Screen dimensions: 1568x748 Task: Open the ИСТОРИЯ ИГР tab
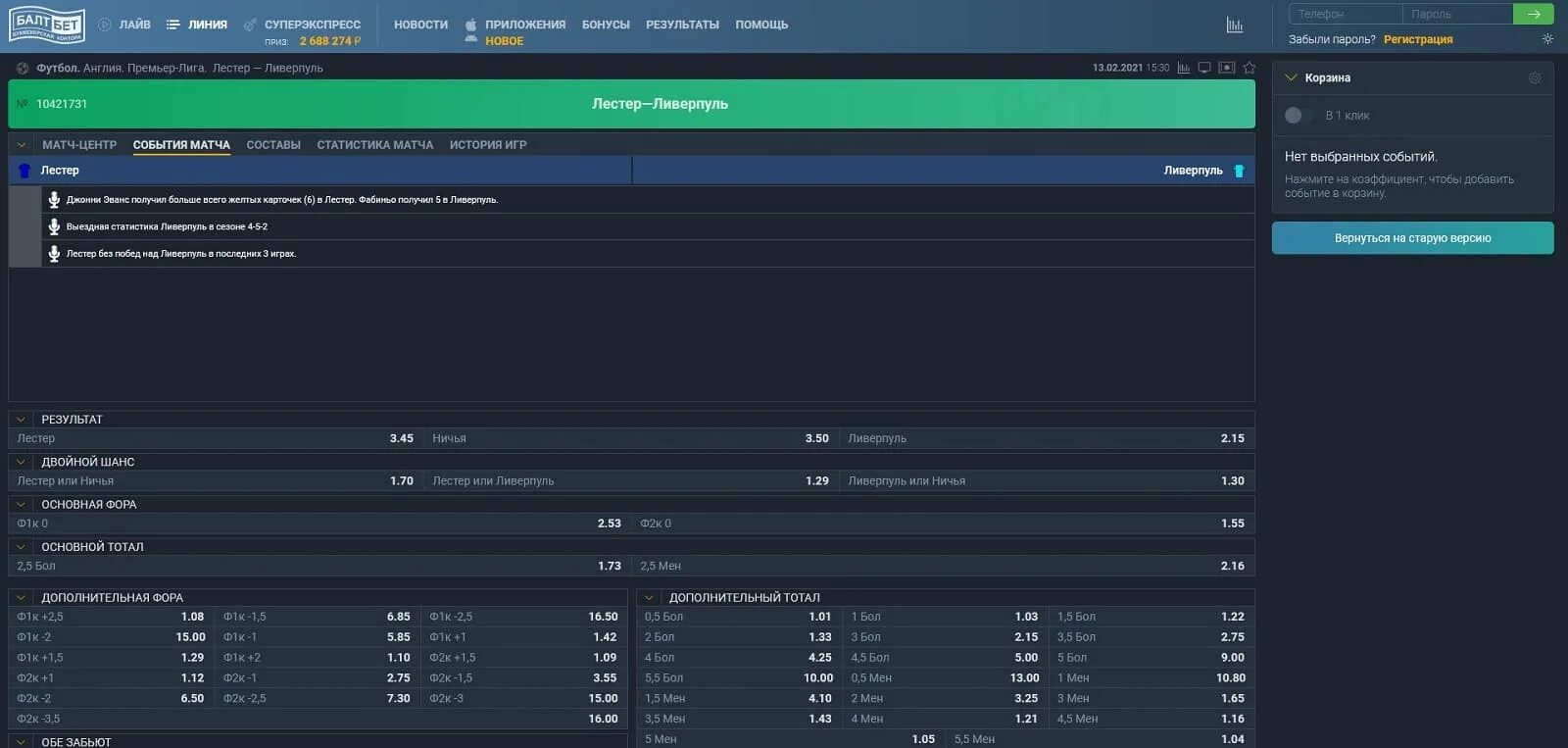tap(488, 145)
